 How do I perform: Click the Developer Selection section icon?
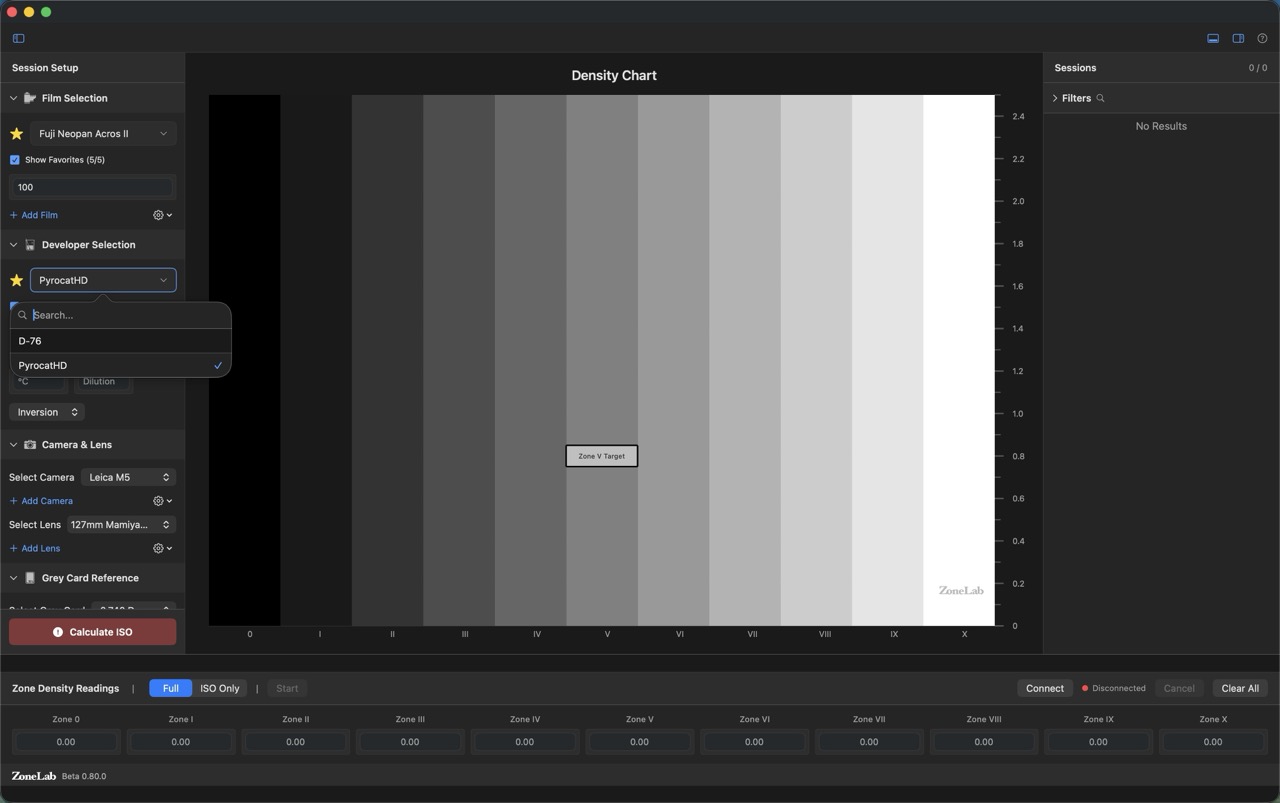tap(30, 245)
